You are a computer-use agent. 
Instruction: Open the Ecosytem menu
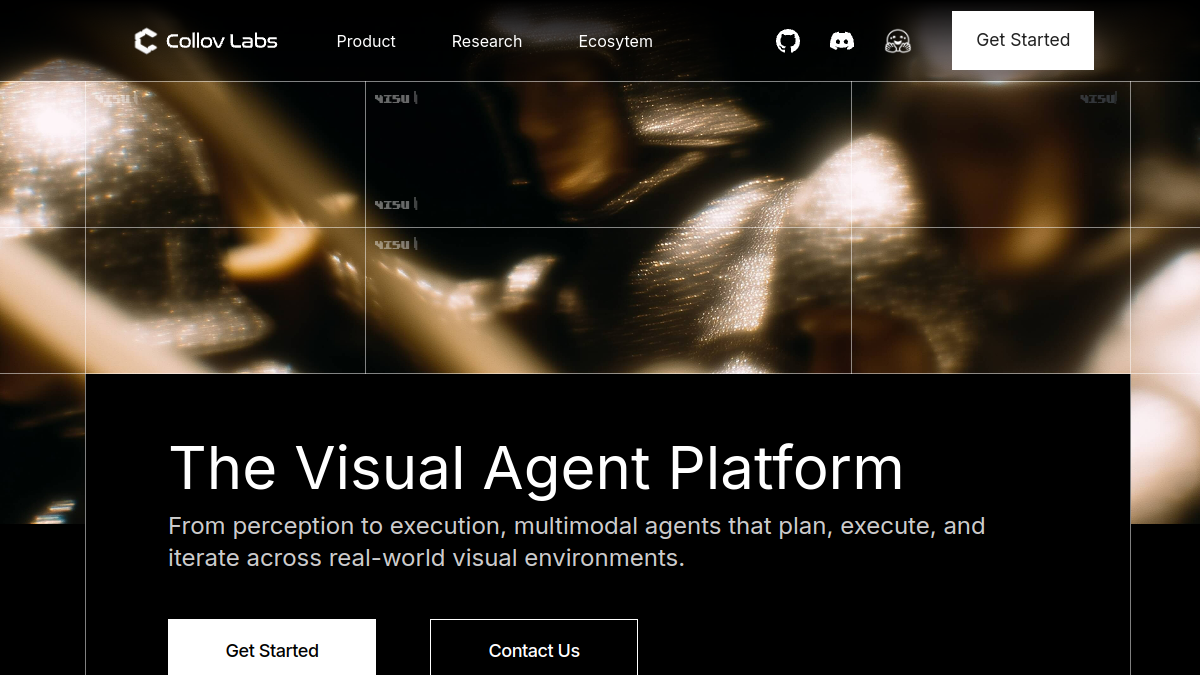pyautogui.click(x=616, y=41)
